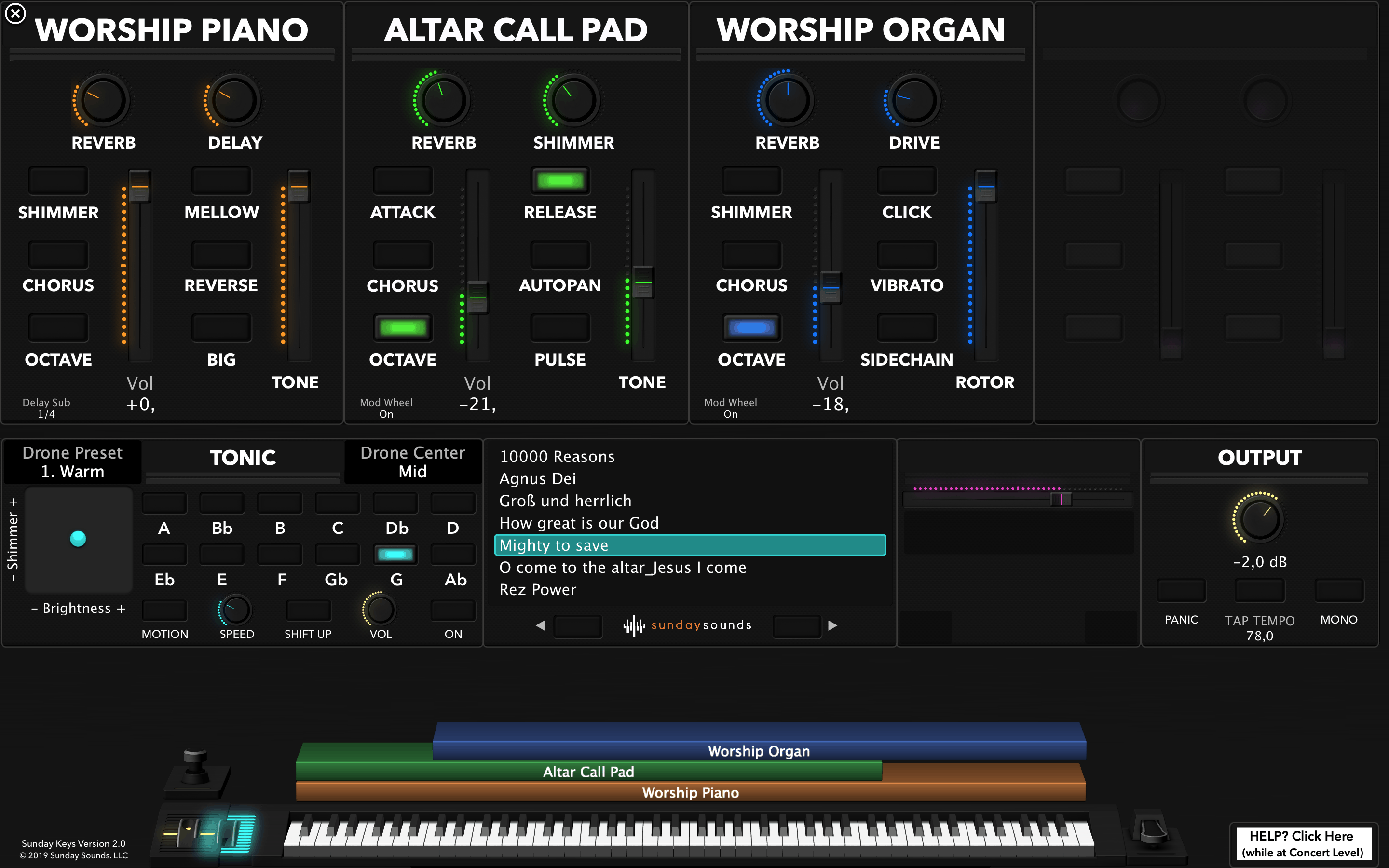Viewport: 1389px width, 868px height.
Task: Open the Drone Preset selector
Action: 72,462
